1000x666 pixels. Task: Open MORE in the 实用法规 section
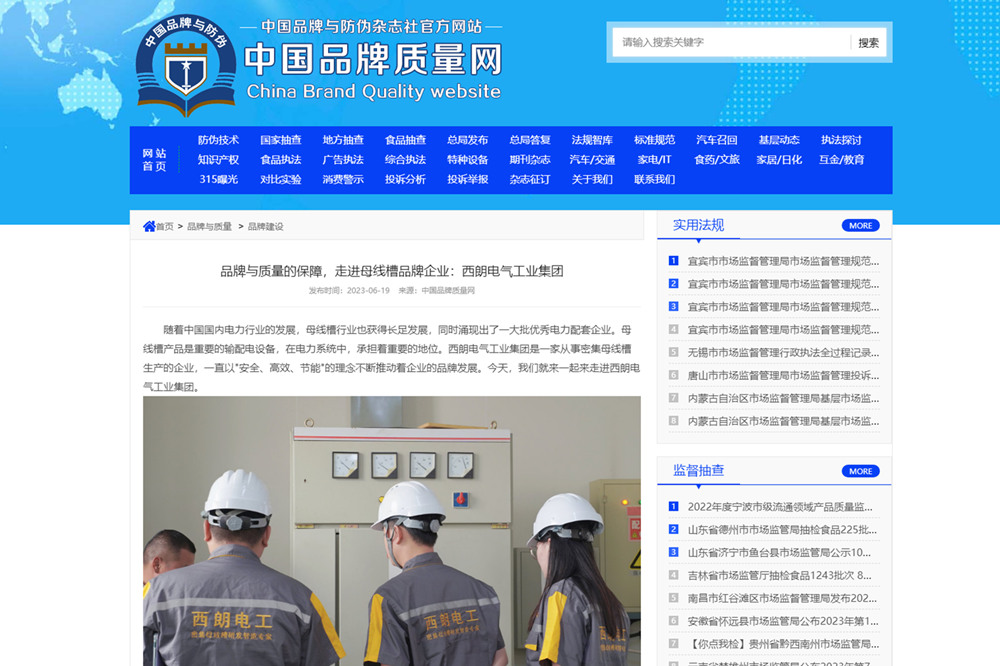[x=860, y=226]
